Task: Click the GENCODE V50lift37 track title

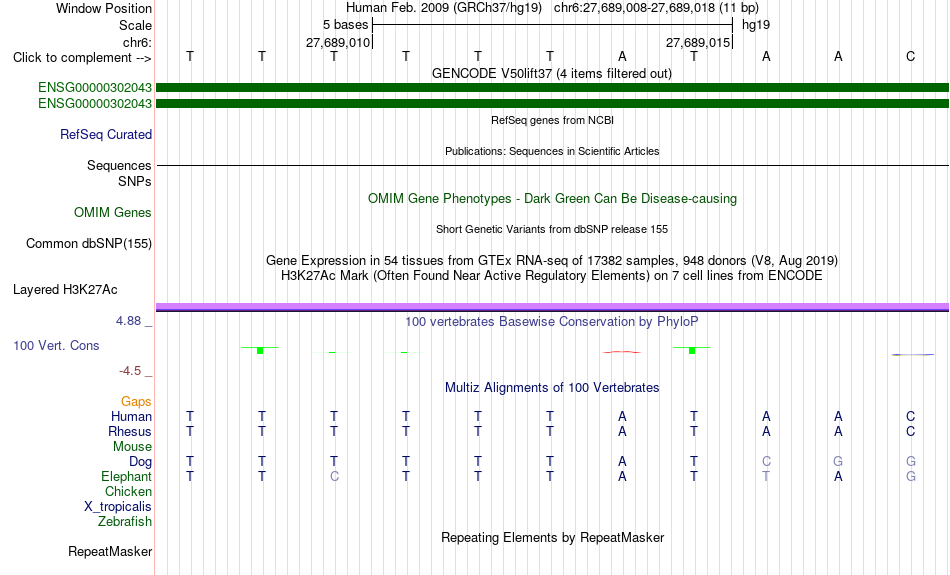Action: [551, 73]
